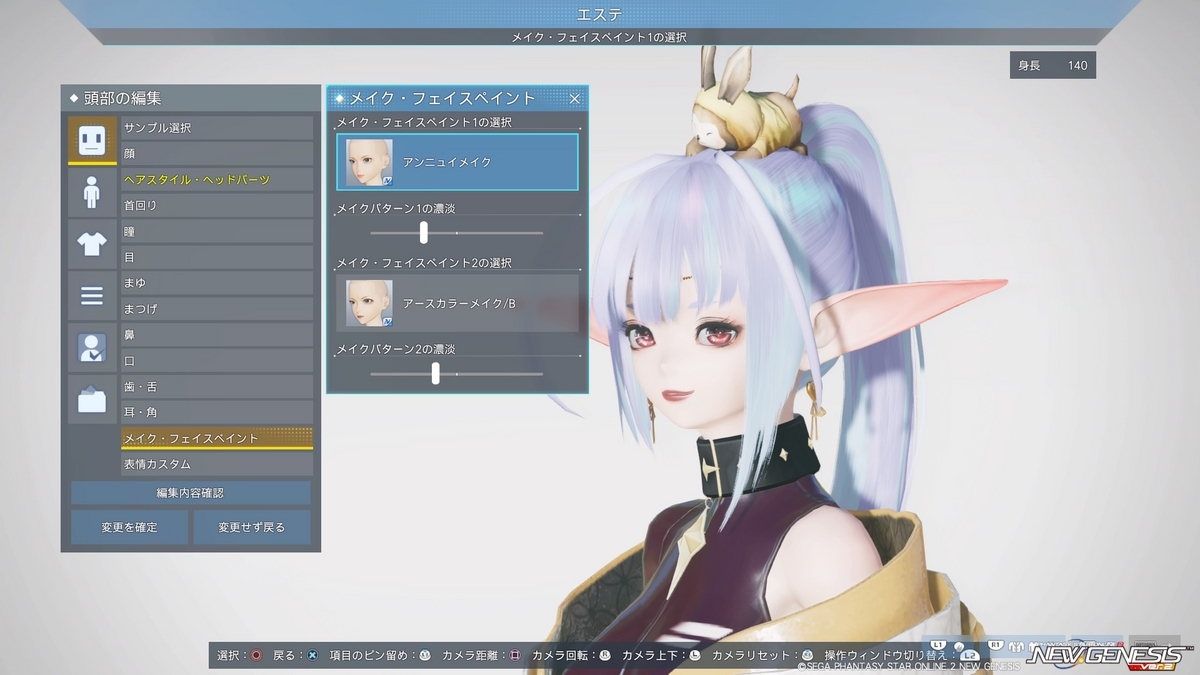This screenshot has width=1200, height=675.
Task: Open the head editing face category icon
Action: pos(92,140)
